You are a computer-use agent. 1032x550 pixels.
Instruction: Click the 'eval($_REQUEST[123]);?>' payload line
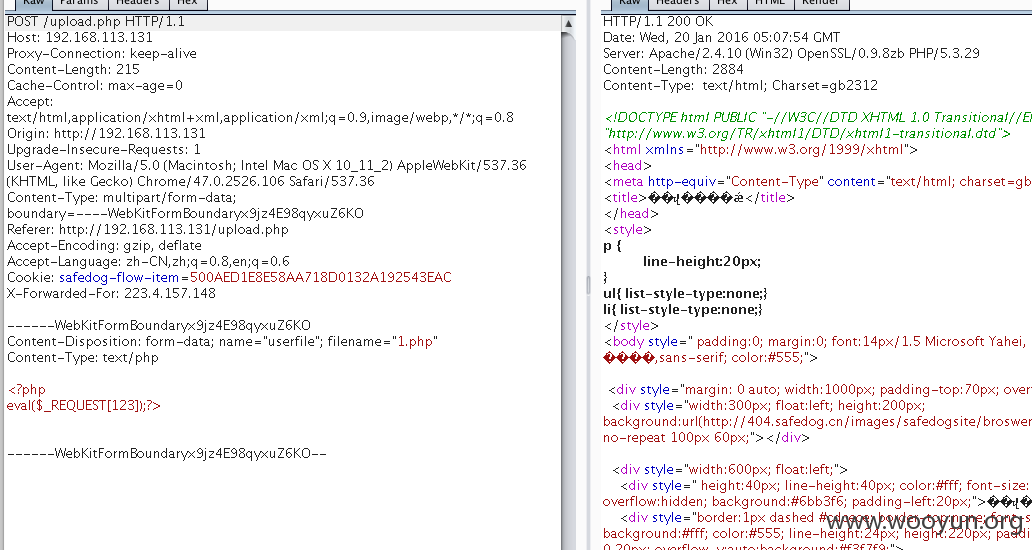click(84, 406)
